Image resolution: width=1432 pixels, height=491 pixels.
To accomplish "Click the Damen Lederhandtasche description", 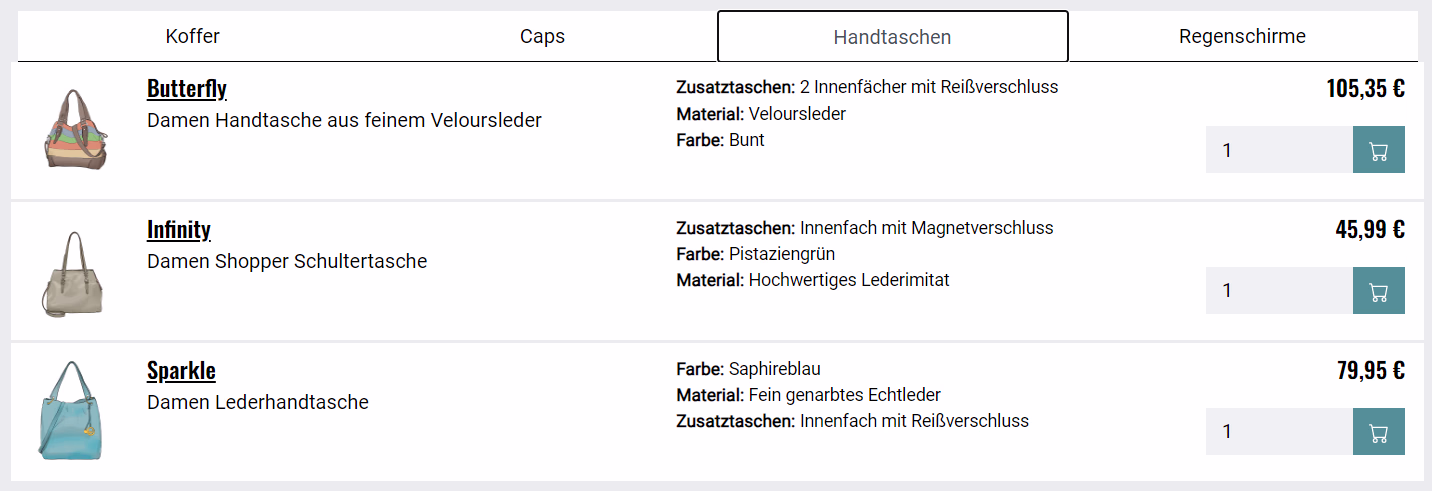I will pos(258,403).
